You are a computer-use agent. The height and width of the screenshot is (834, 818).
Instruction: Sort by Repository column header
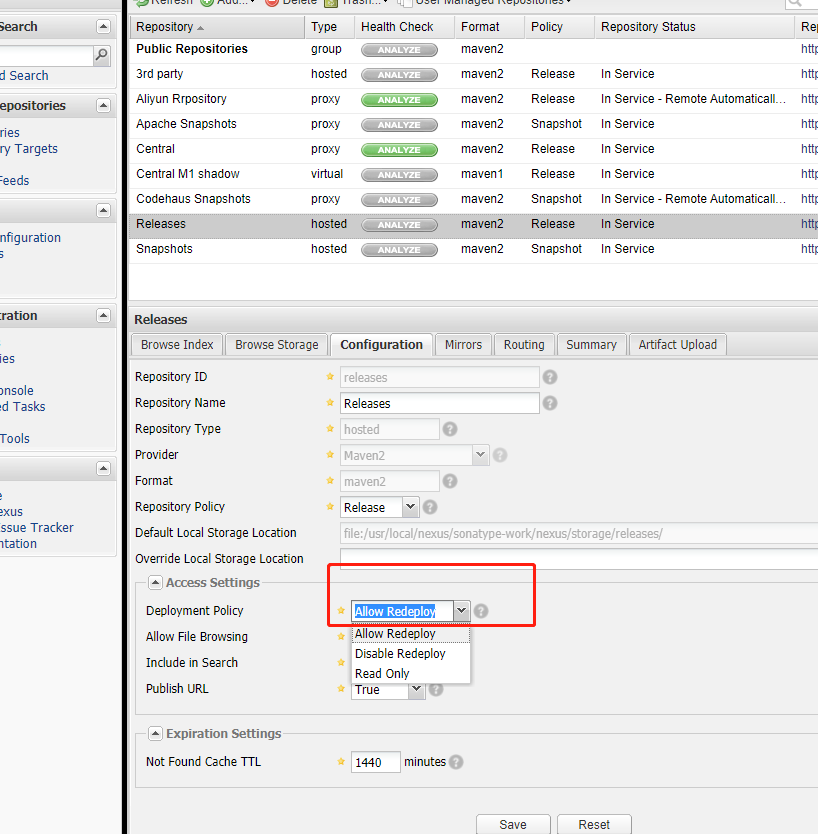pyautogui.click(x=217, y=27)
